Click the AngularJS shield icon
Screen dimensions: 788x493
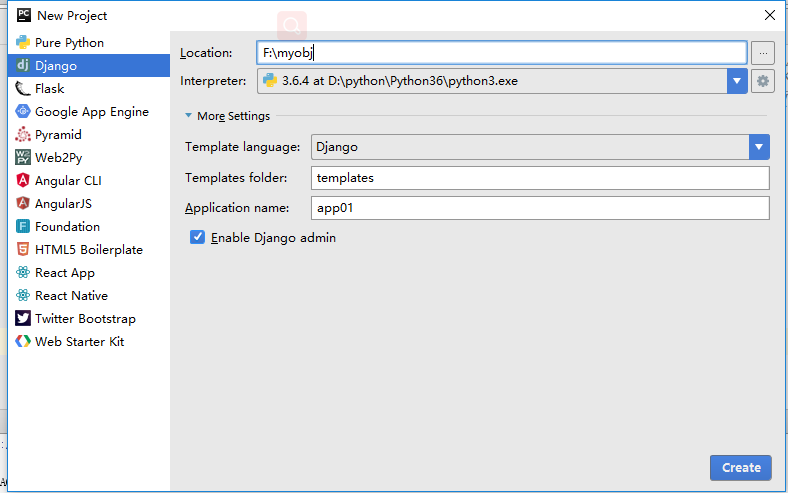point(23,203)
